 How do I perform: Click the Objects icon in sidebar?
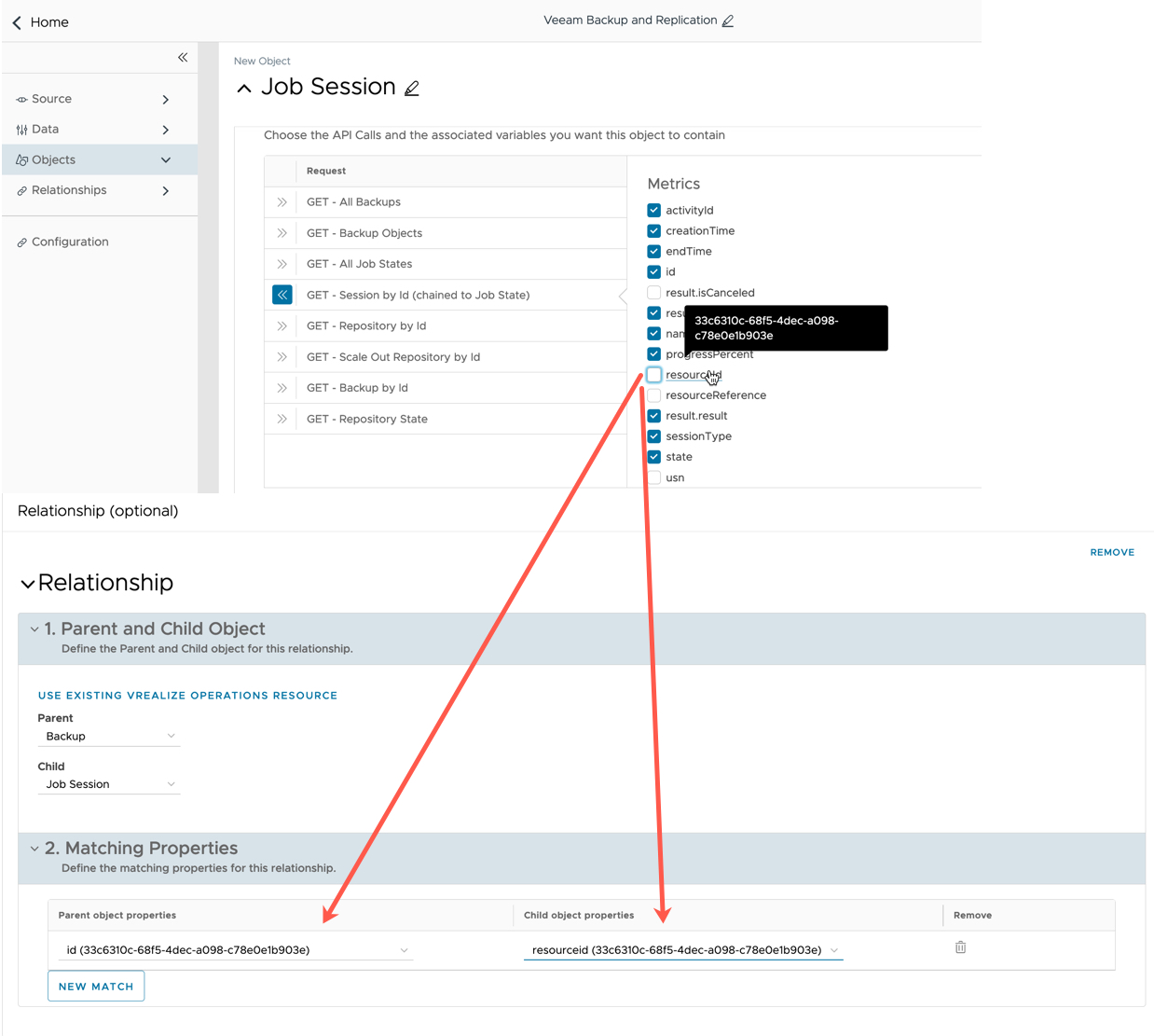click(21, 160)
